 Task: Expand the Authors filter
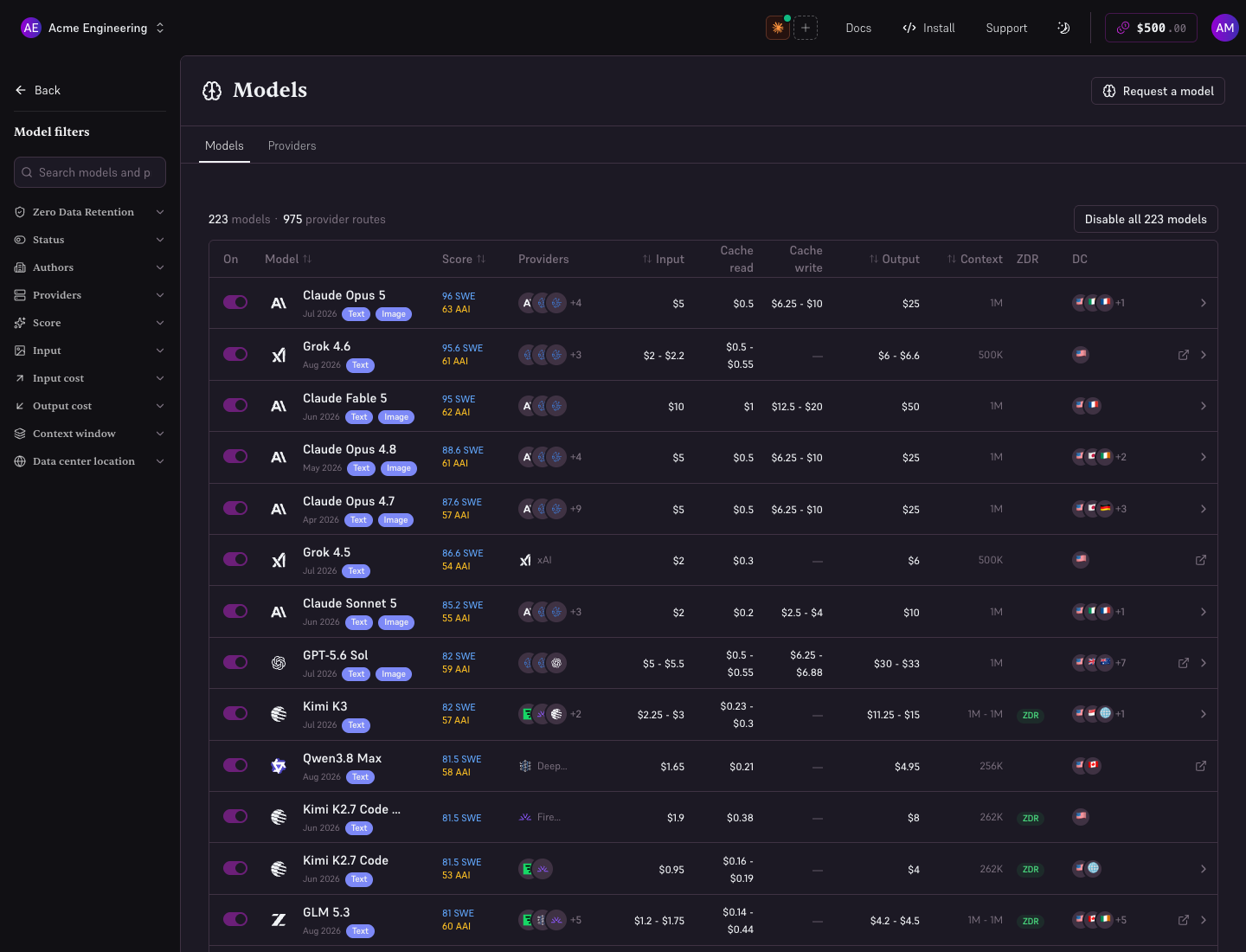pyautogui.click(x=90, y=267)
